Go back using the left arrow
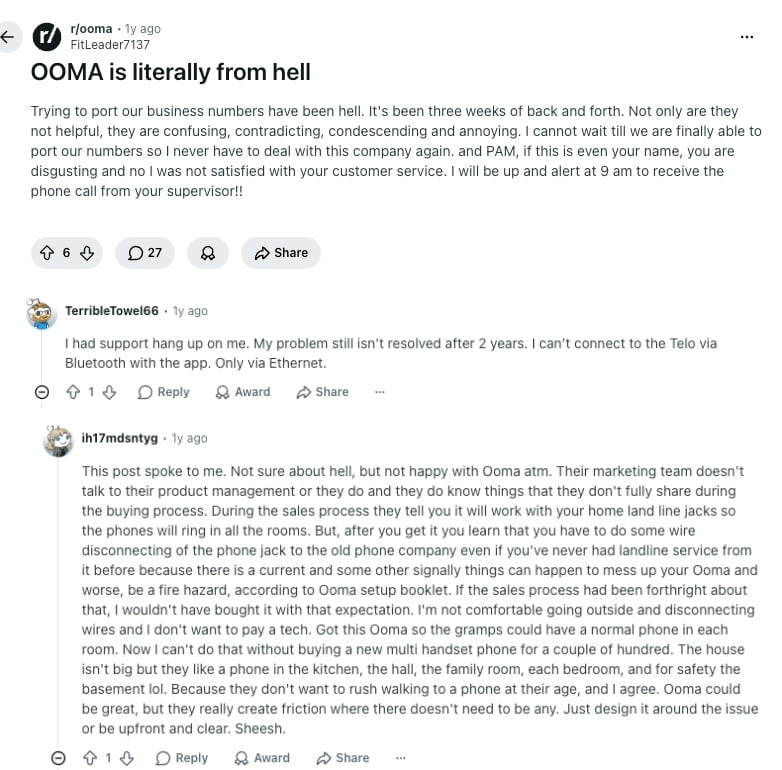The width and height of the screenshot is (782, 770). click(7, 37)
